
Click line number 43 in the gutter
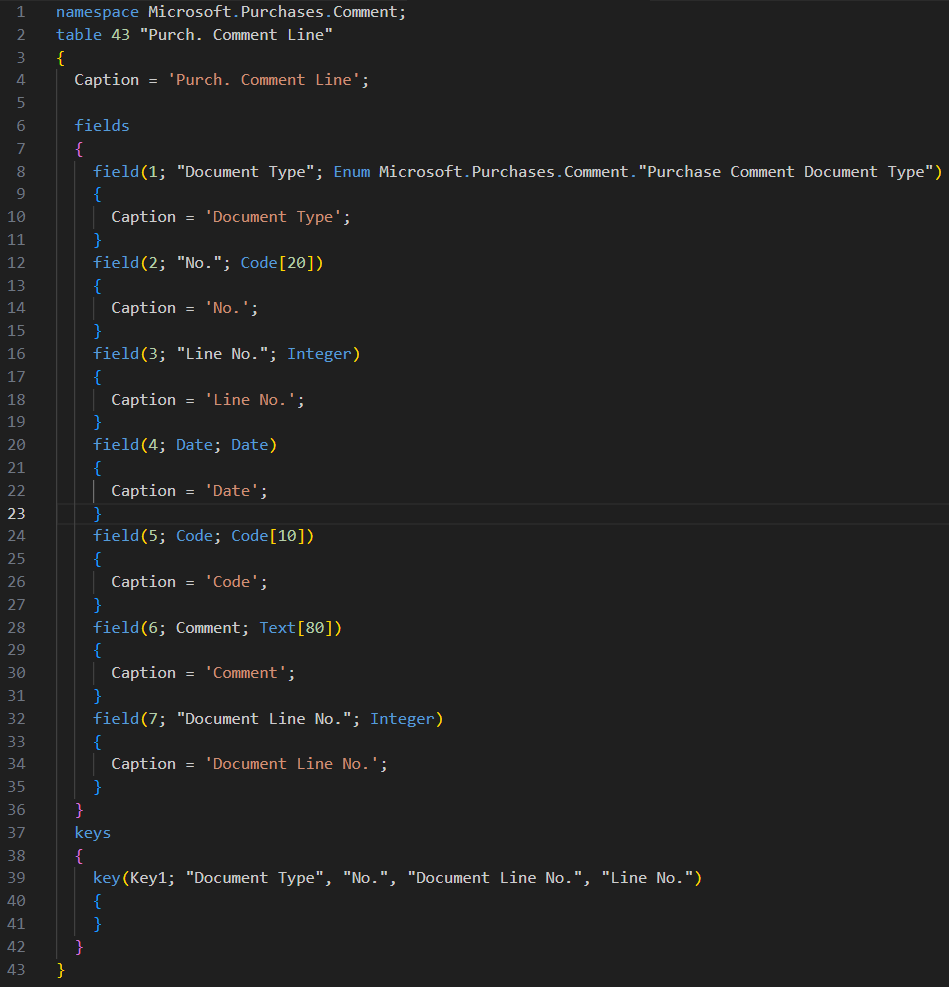18,969
